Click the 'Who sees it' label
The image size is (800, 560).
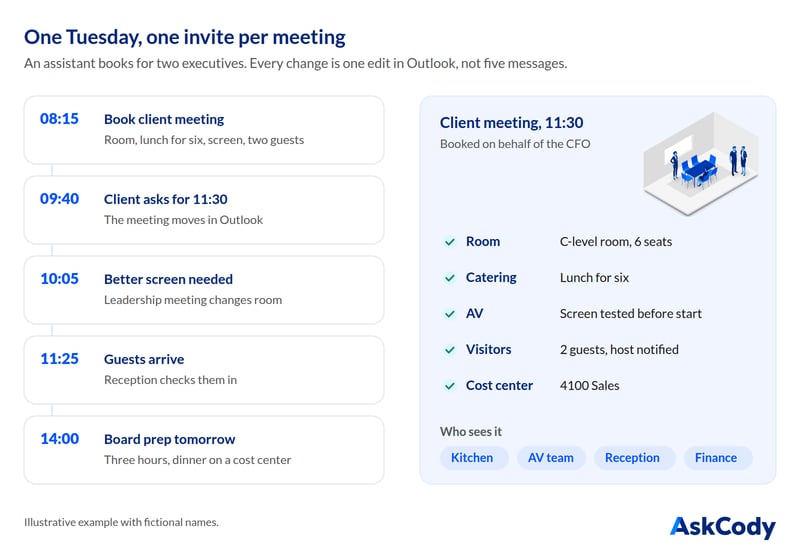471,432
